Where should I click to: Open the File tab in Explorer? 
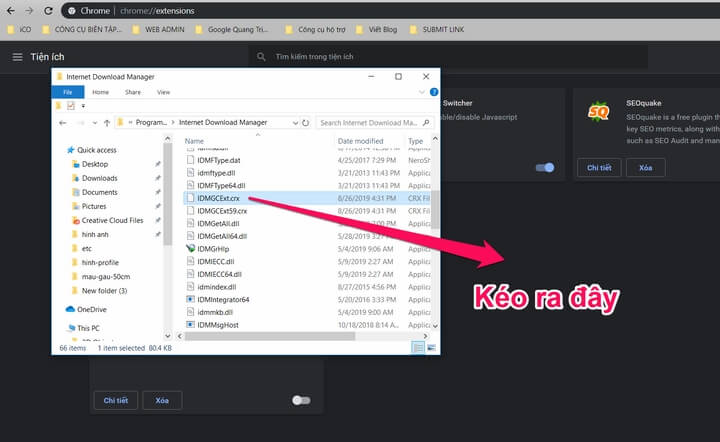click(68, 92)
